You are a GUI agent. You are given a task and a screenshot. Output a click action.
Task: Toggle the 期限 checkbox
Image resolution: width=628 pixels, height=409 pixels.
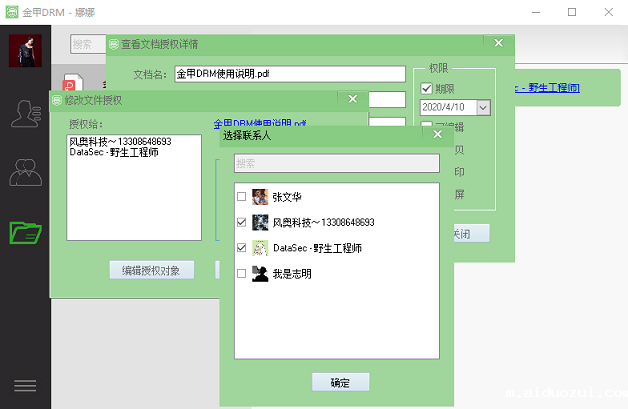(427, 88)
